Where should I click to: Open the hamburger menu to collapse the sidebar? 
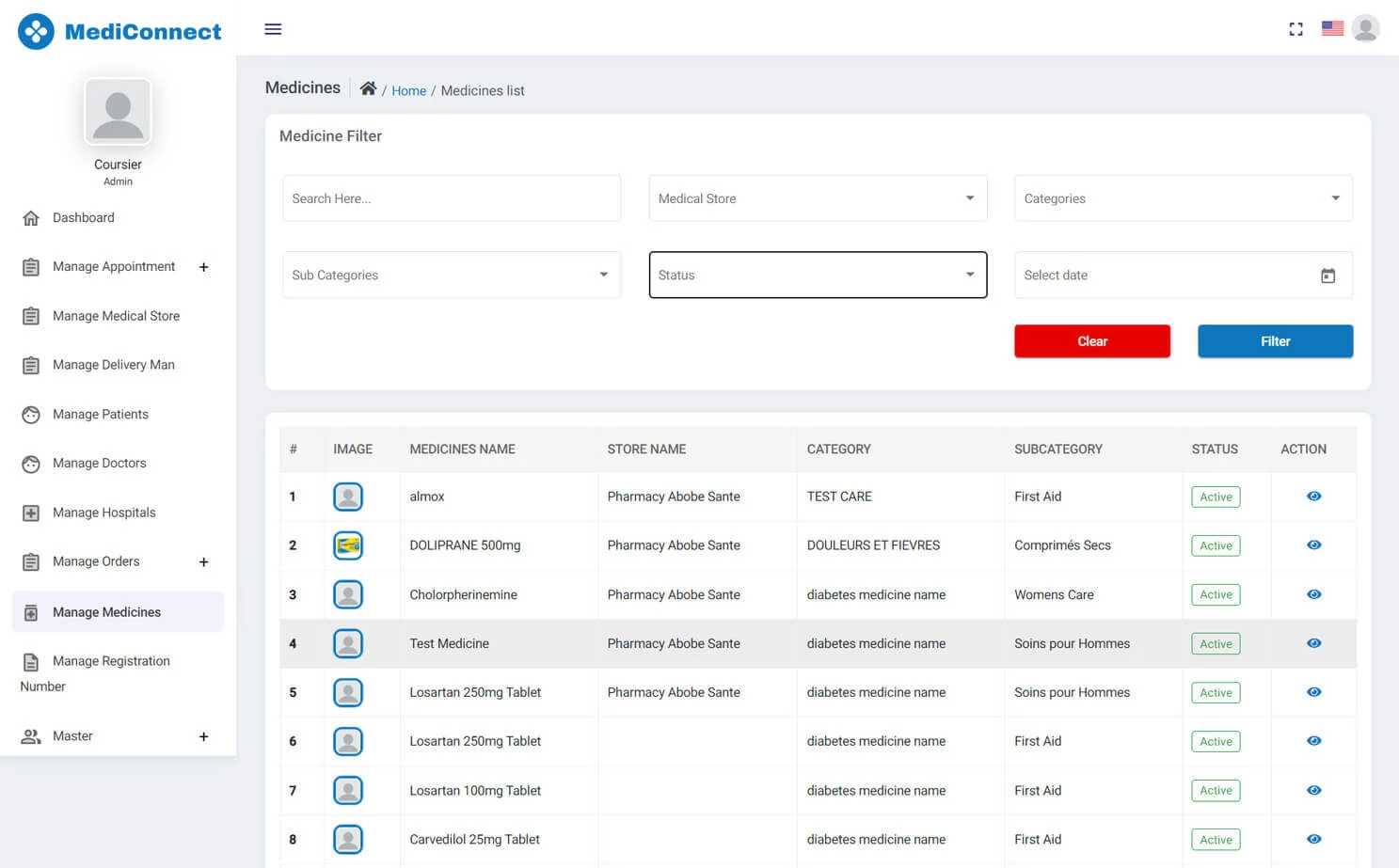pyautogui.click(x=273, y=29)
